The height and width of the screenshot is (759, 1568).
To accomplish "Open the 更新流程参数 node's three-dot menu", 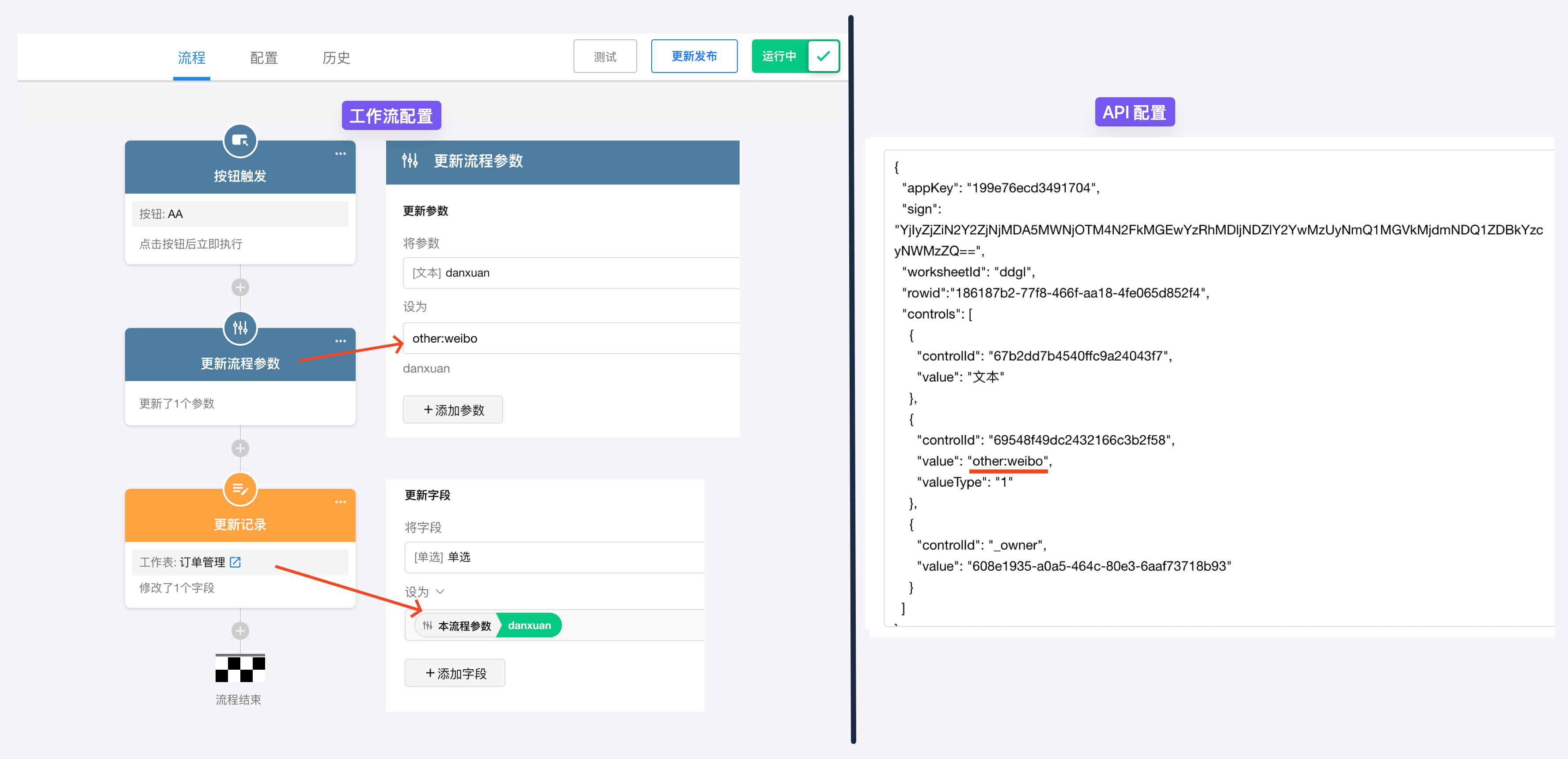I will [x=340, y=341].
